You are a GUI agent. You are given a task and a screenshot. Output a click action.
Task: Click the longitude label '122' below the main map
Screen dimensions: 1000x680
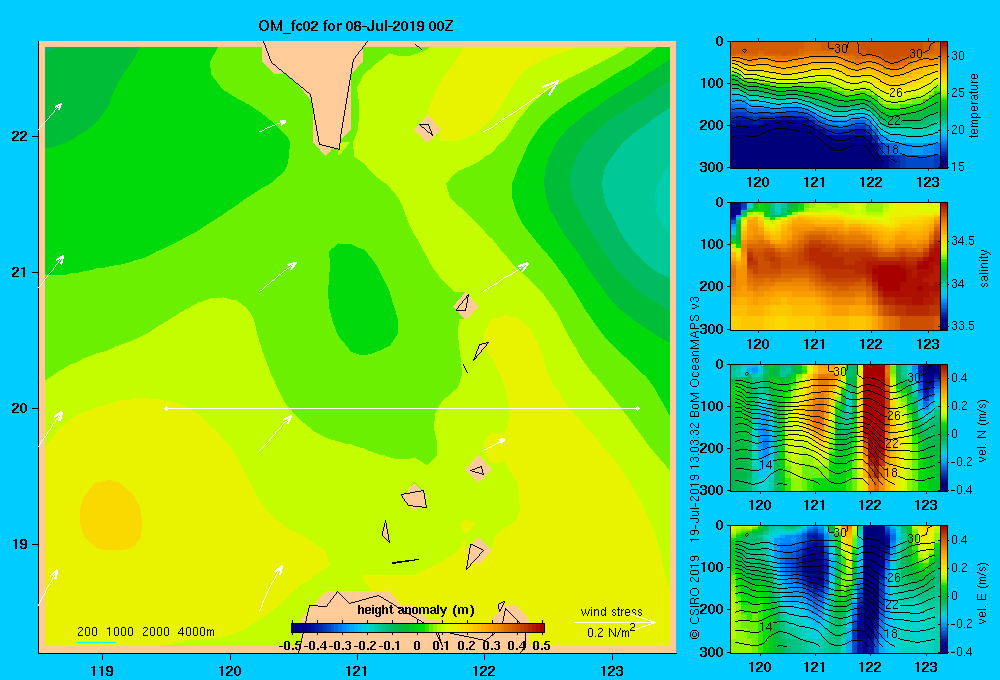(x=485, y=670)
